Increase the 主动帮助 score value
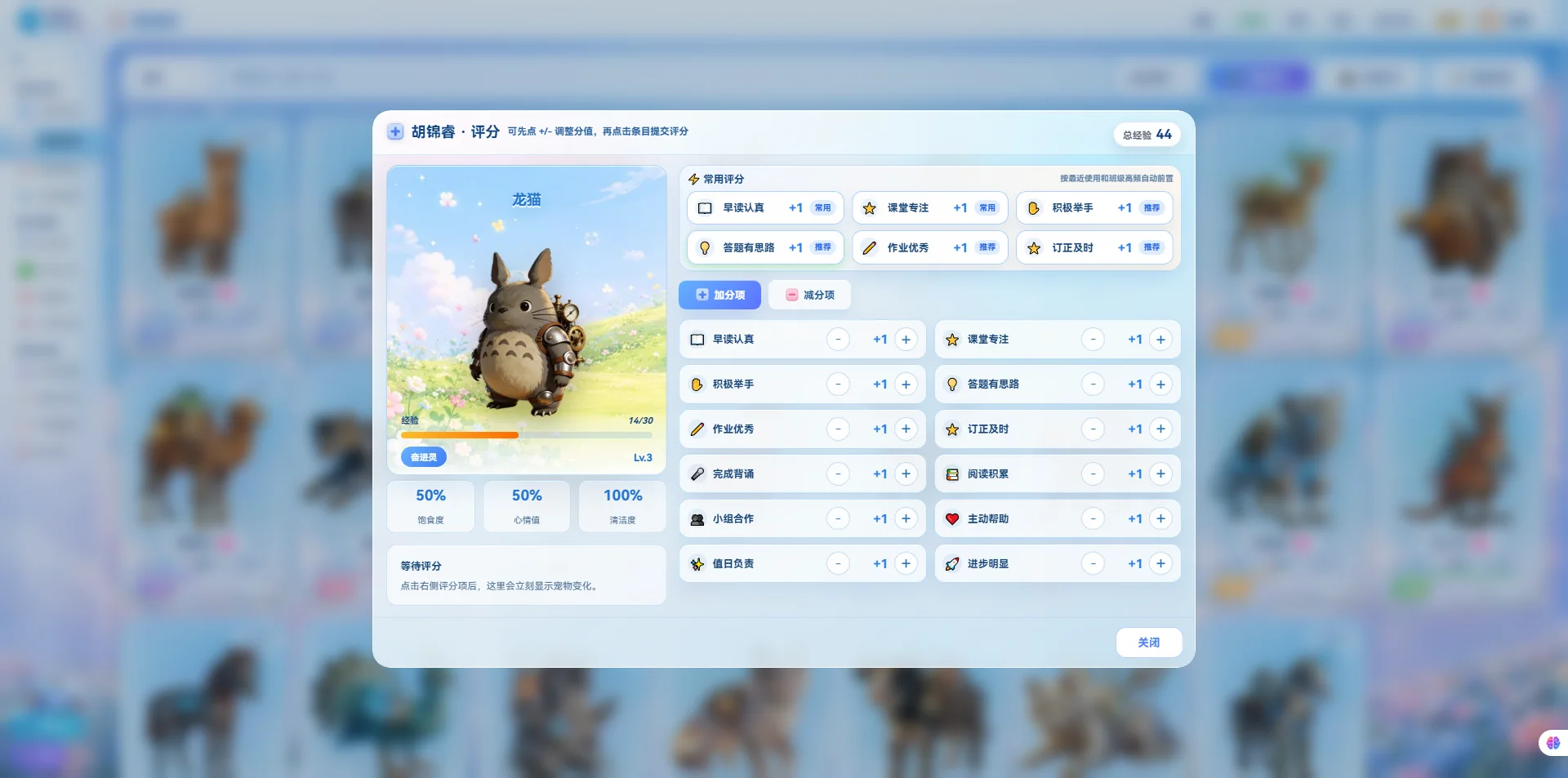The width and height of the screenshot is (1568, 778). click(x=1160, y=519)
